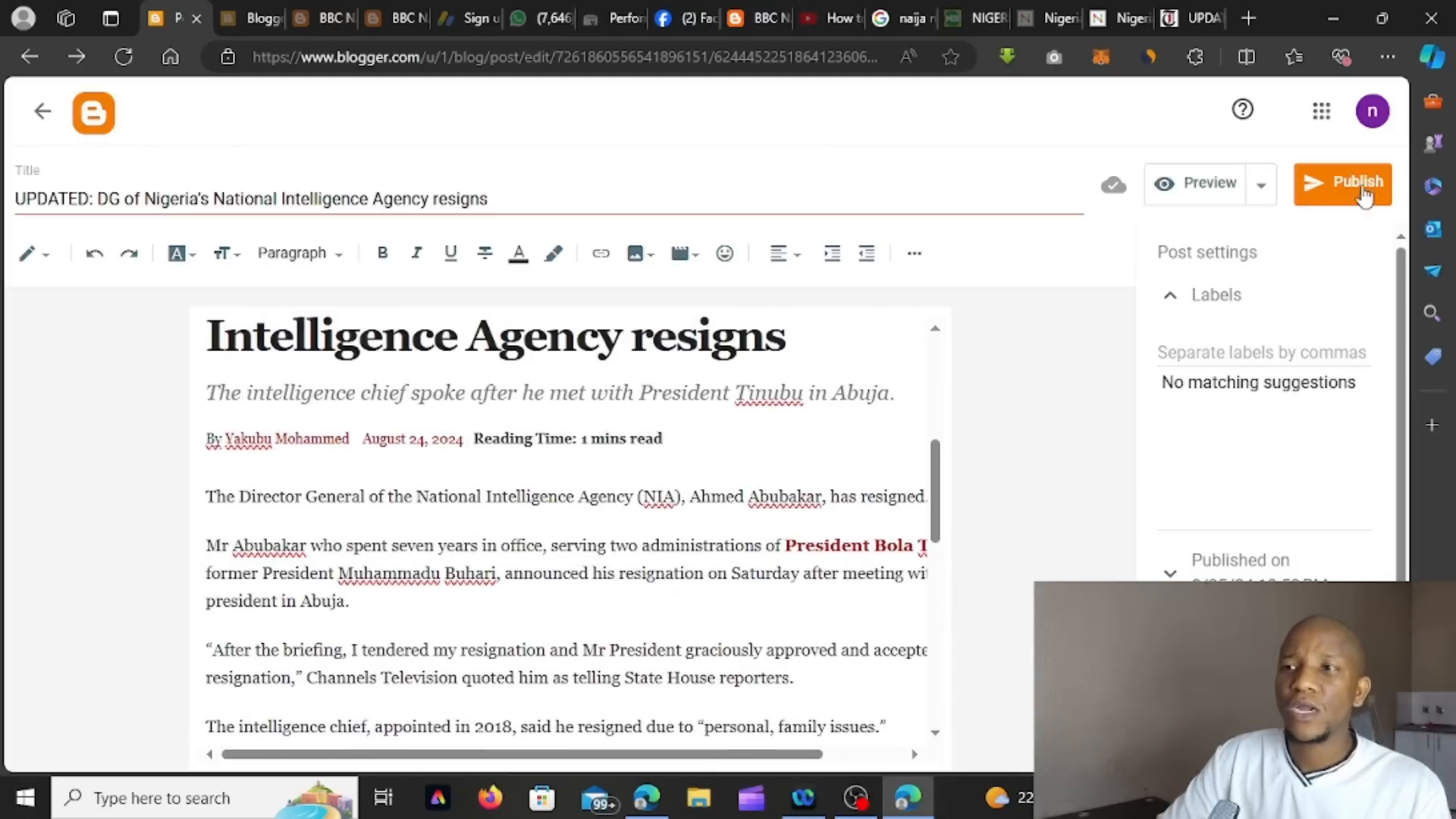Viewport: 1456px width, 819px height.
Task: Toggle bold formatting
Action: [382, 253]
